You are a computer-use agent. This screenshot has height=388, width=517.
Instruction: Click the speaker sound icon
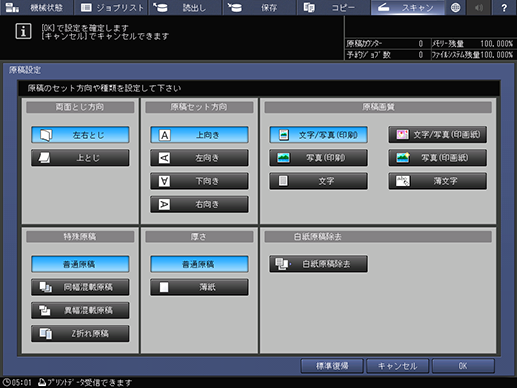479,7
